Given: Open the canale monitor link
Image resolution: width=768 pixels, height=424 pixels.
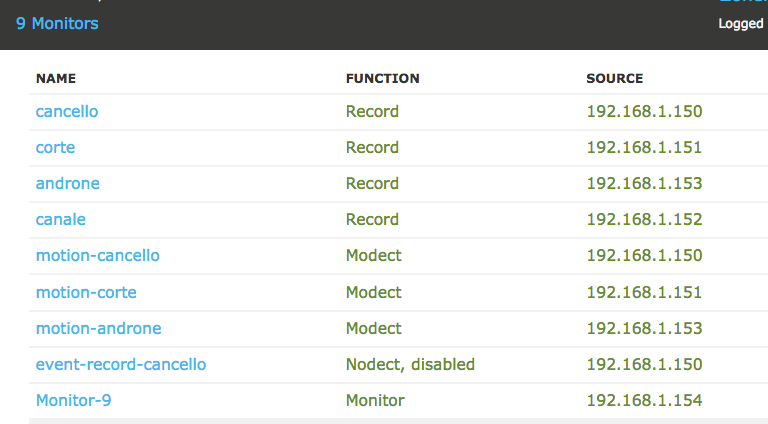Looking at the screenshot, I should point(61,219).
